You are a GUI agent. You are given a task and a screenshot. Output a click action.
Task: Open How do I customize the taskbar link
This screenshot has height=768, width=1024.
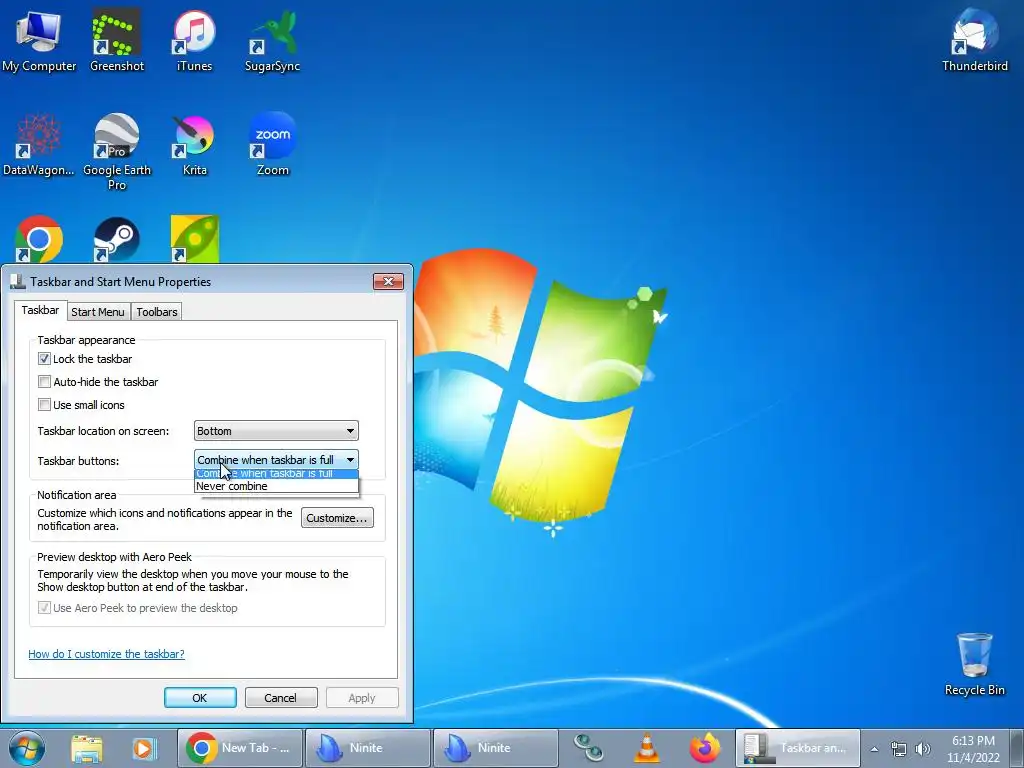(x=106, y=654)
